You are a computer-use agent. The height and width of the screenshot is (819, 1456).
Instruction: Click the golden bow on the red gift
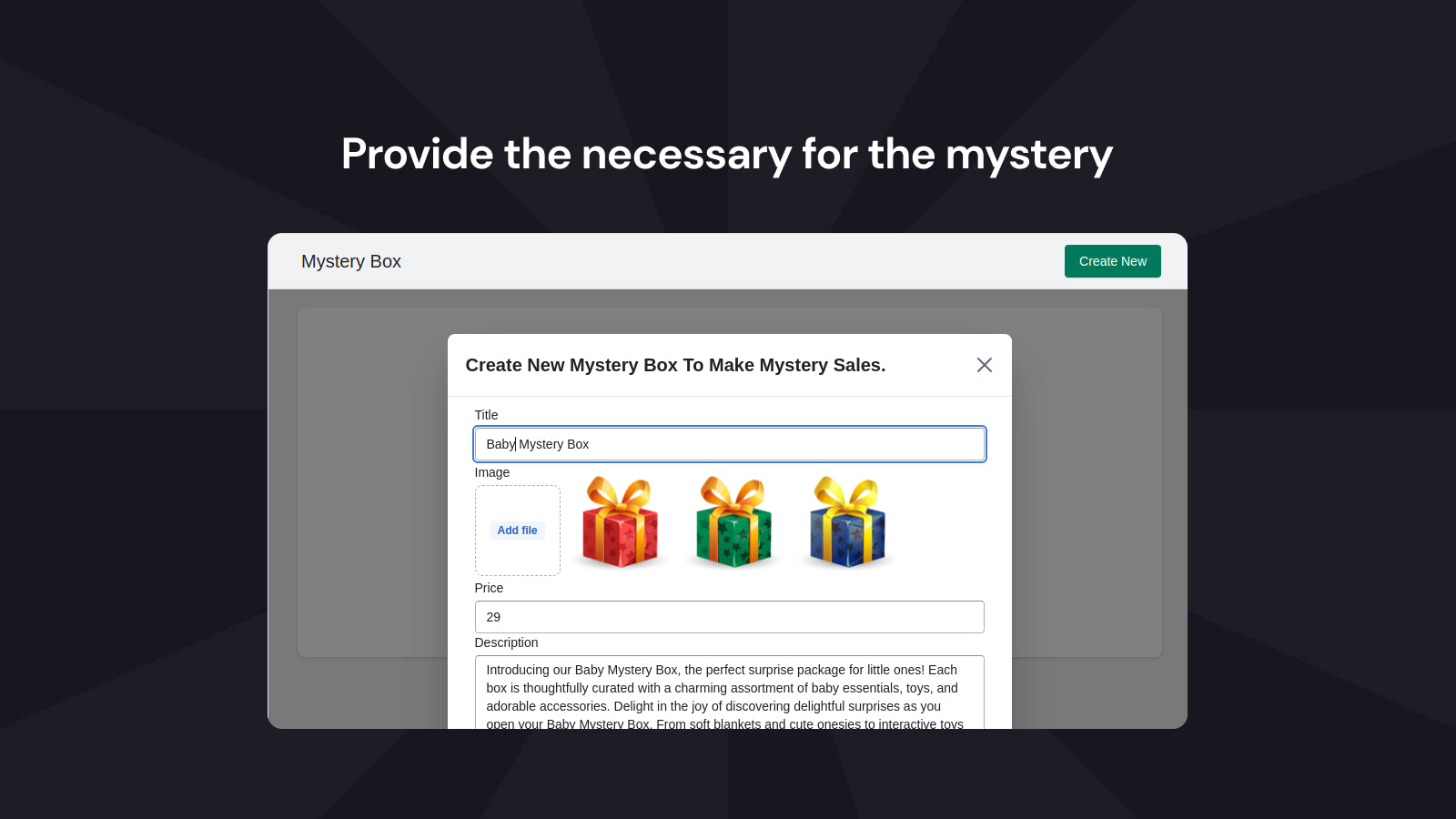point(619,495)
